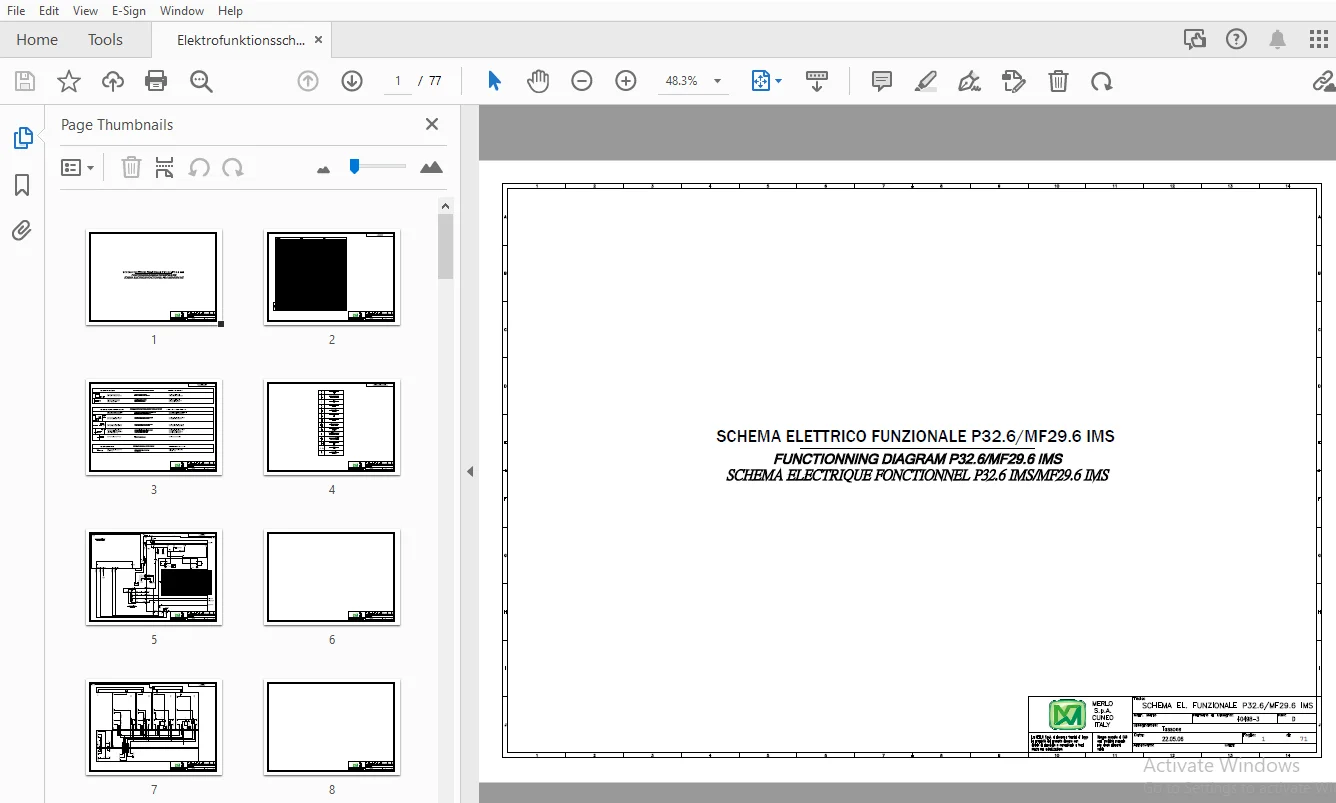Show the Page Thumbnails pane icon
Viewport: 1336px width, 803px height.
click(23, 138)
